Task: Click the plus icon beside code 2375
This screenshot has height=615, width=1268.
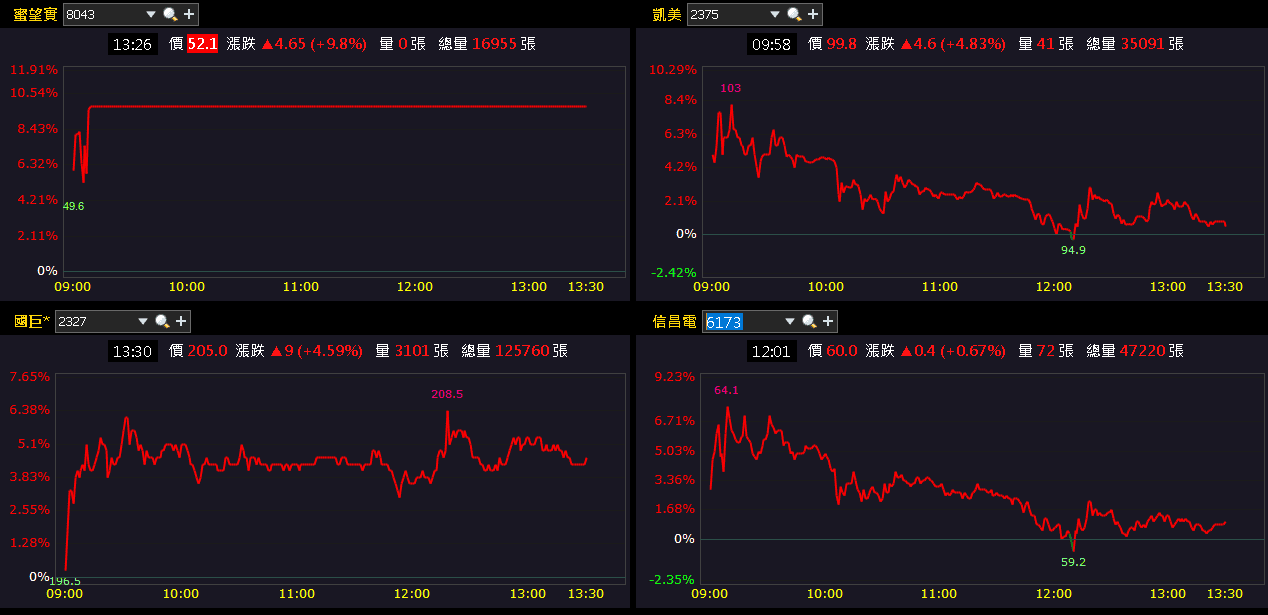Action: click(x=813, y=14)
